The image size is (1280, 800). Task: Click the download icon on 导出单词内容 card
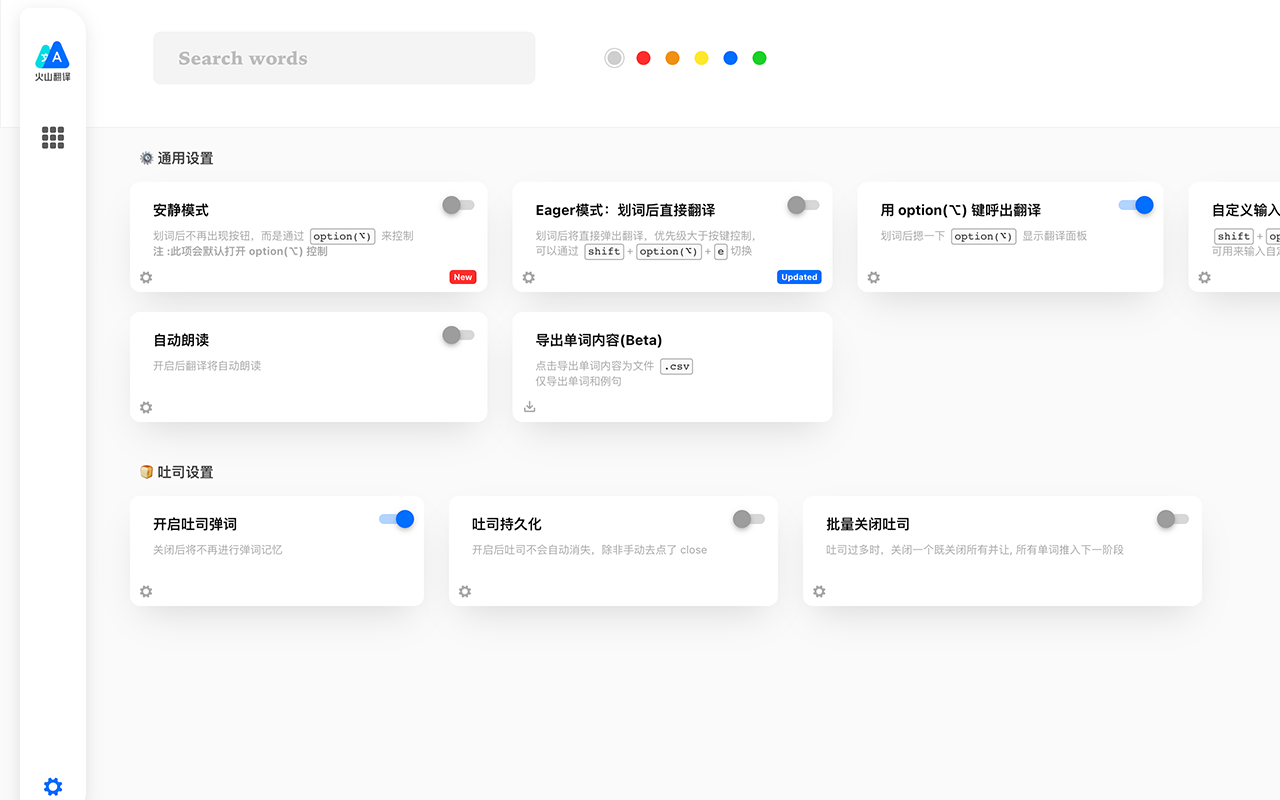point(530,407)
